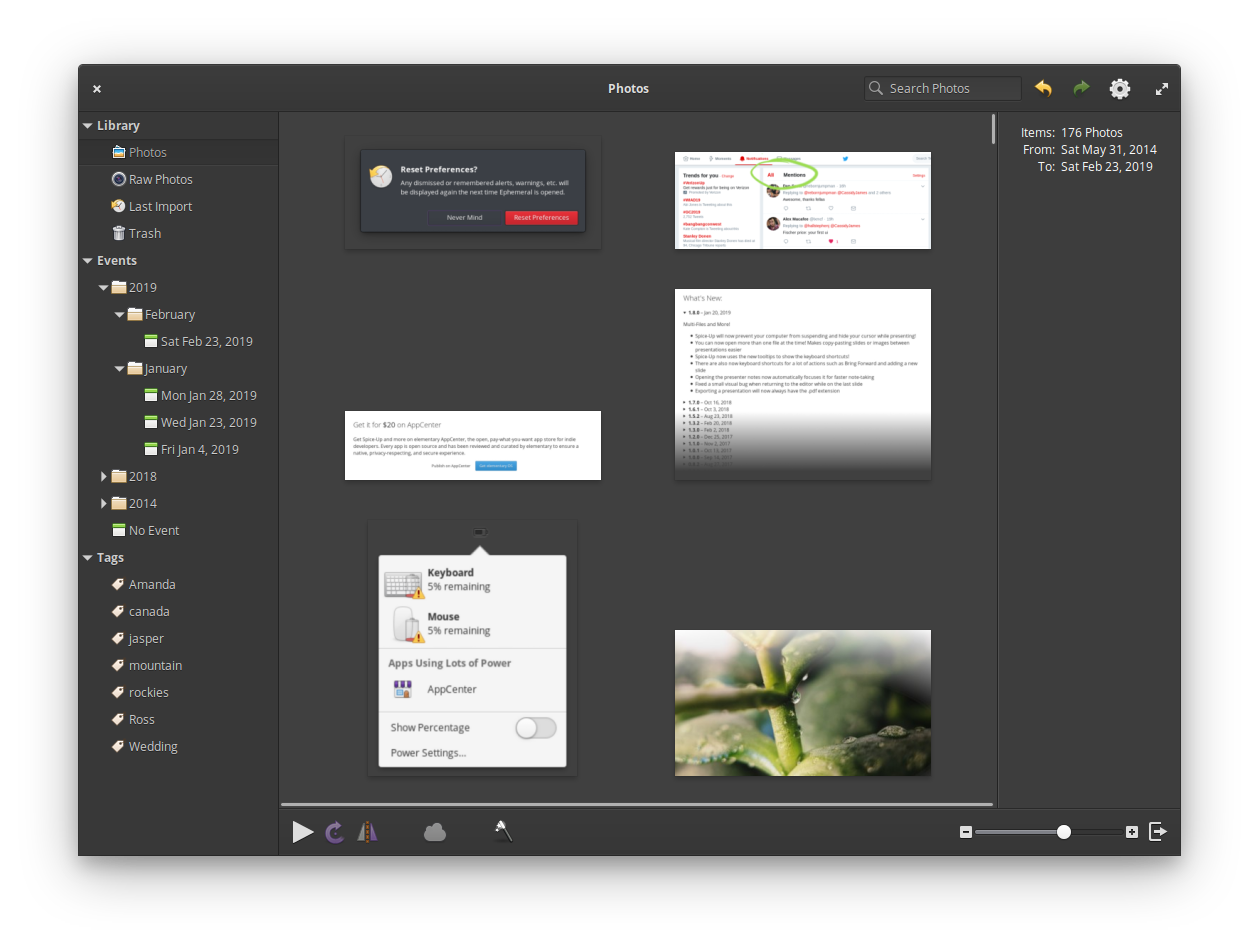Collapse the Tags section
1259x948 pixels.
[x=87, y=557]
